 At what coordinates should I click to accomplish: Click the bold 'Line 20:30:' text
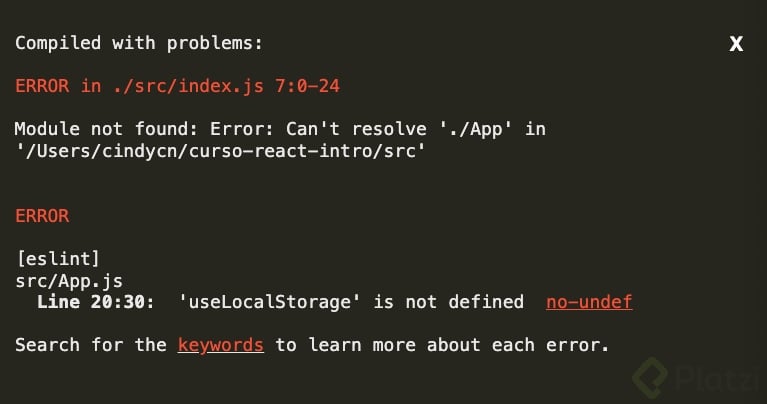click(95, 301)
